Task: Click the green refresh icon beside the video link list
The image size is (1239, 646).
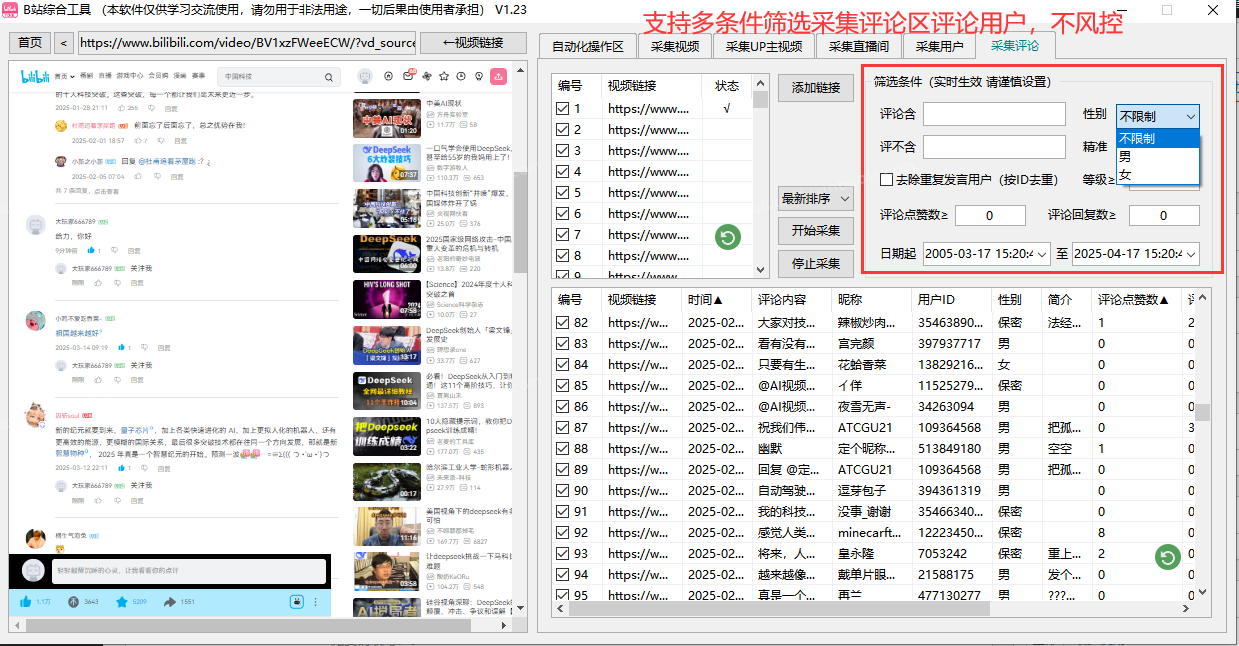Action: pyautogui.click(x=727, y=237)
